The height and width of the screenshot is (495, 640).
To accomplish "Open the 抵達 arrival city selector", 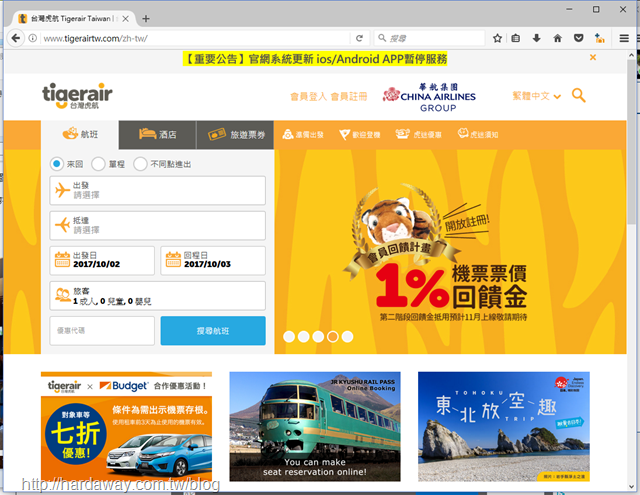I will (x=158, y=225).
